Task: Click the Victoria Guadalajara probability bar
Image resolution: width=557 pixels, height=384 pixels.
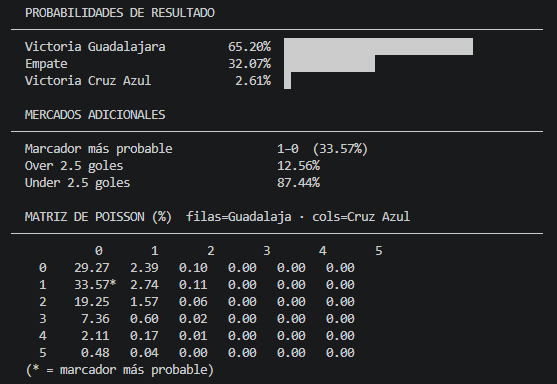Action: pyautogui.click(x=378, y=47)
